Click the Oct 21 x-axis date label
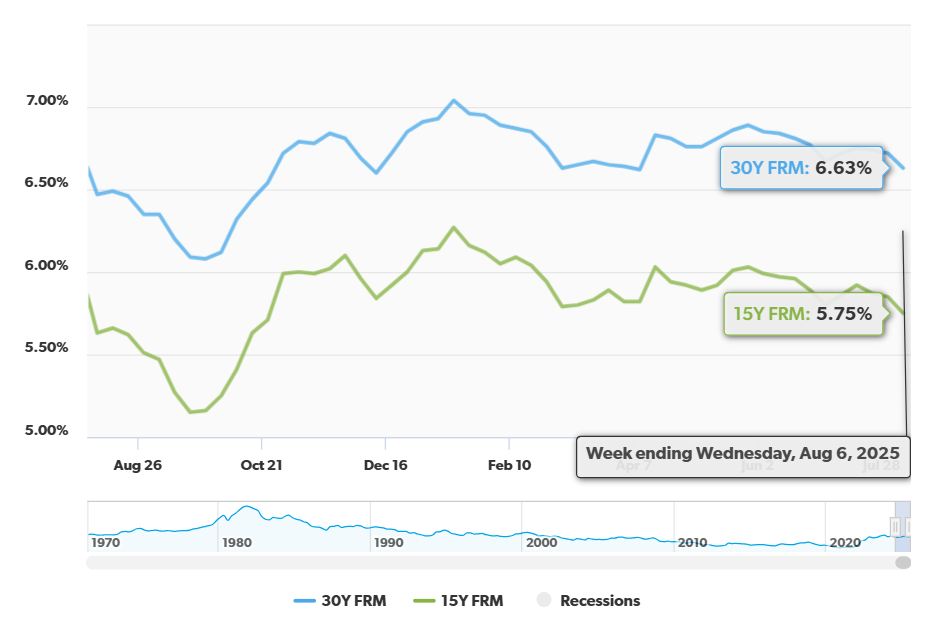The height and width of the screenshot is (624, 944). coord(261,465)
